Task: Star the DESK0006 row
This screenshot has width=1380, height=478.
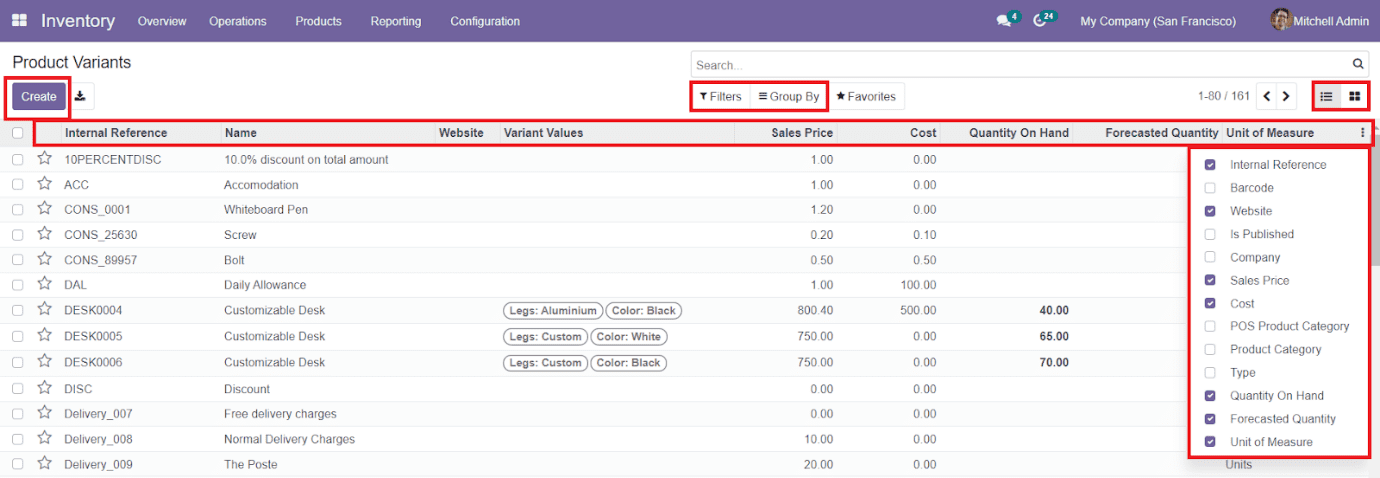Action: pos(44,362)
